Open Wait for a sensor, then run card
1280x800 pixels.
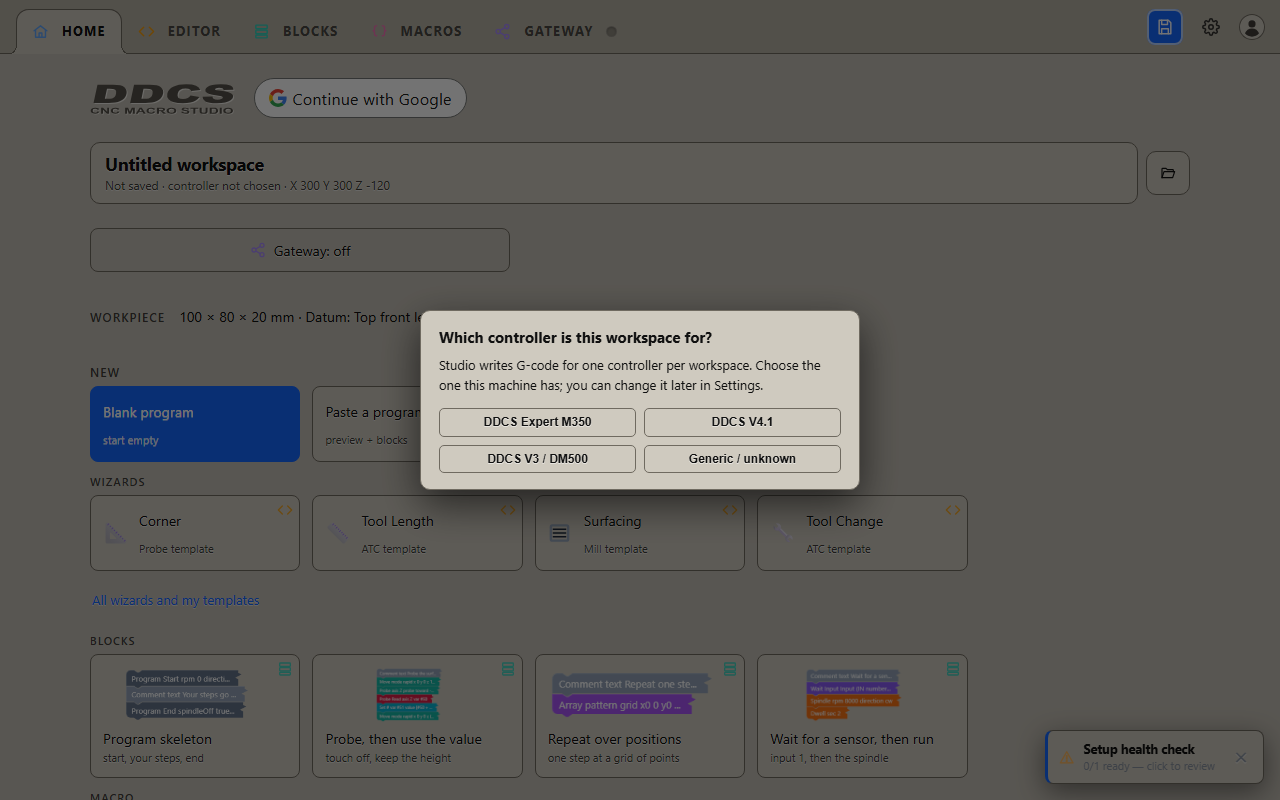(x=862, y=716)
